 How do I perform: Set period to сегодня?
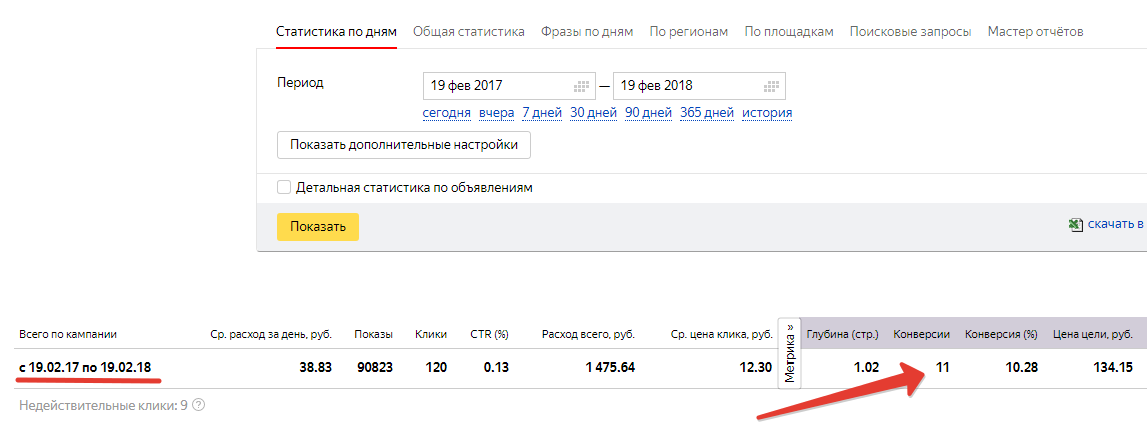(446, 113)
